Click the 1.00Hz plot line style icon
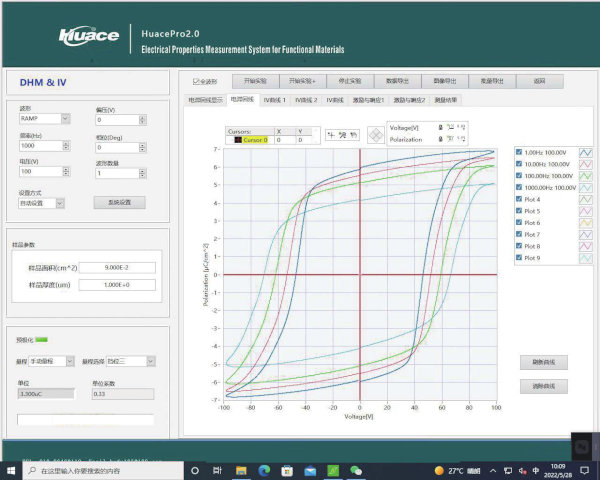The height and width of the screenshot is (480, 600). 586,152
